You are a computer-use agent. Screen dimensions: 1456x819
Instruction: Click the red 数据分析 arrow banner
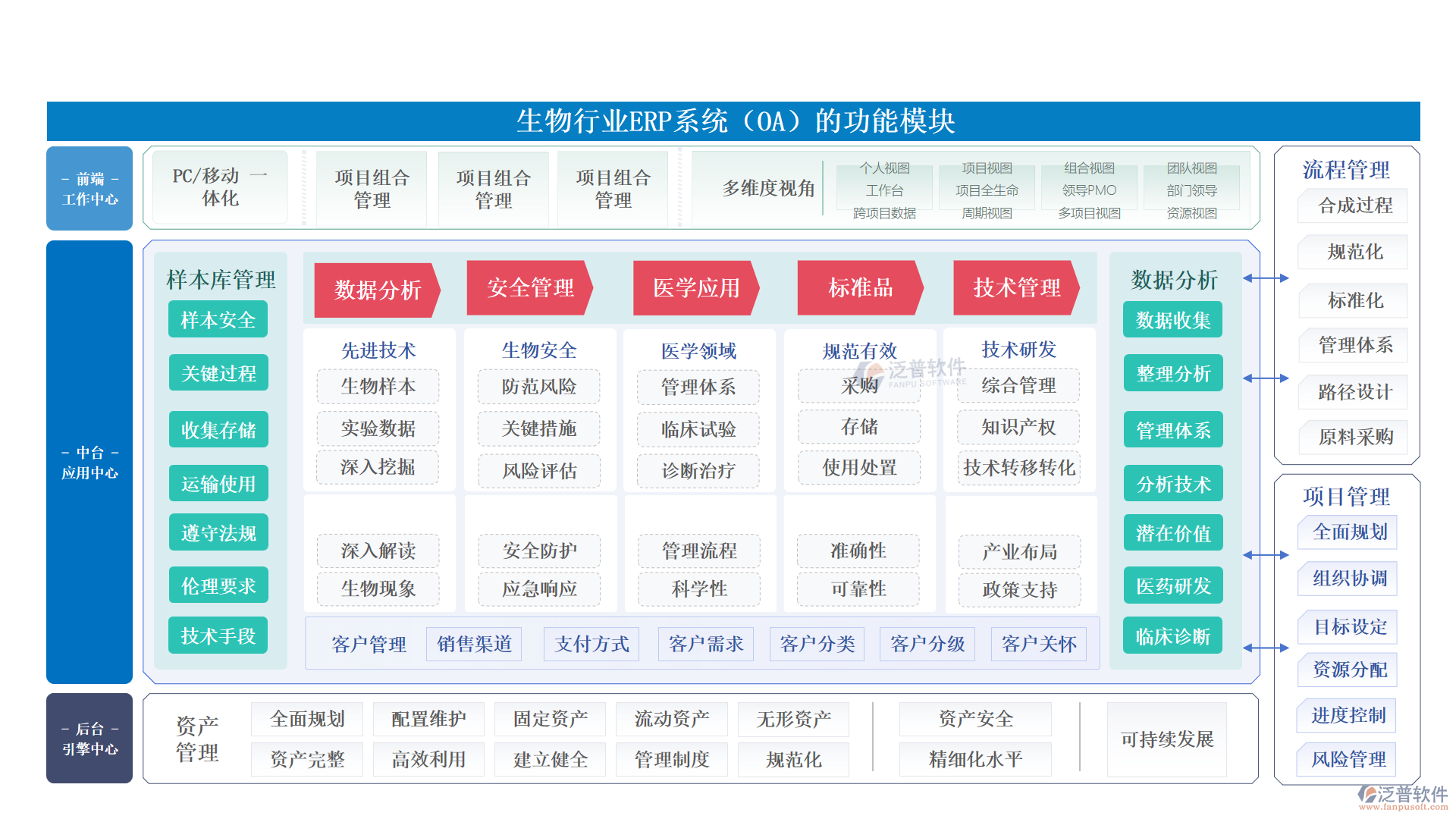click(x=376, y=290)
